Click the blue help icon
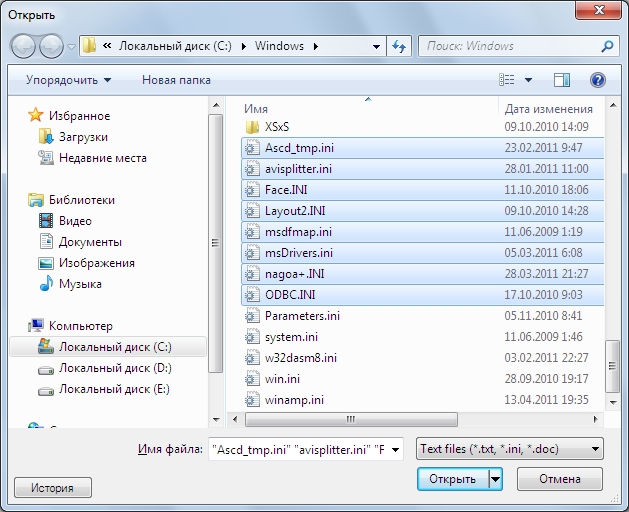629x512 pixels. tap(598, 80)
